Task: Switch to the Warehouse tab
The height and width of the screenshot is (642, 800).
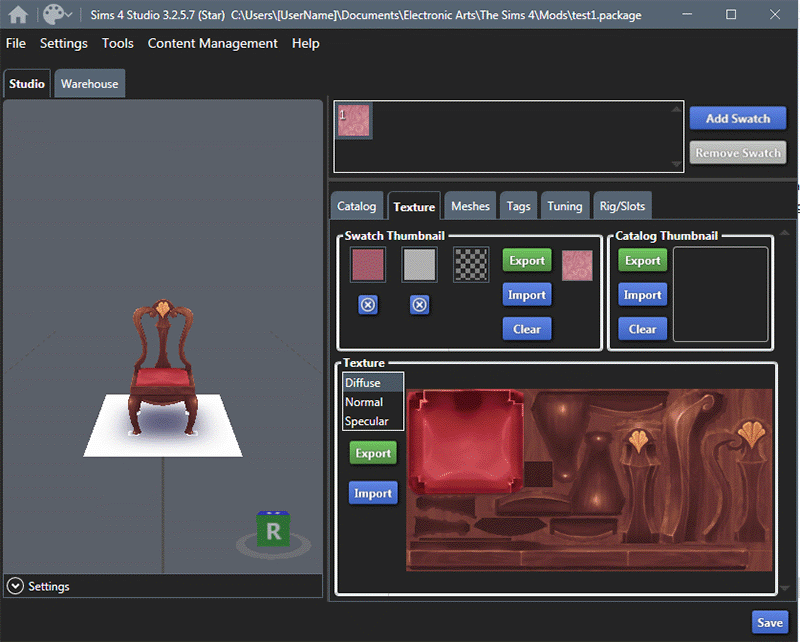Action: [89, 84]
